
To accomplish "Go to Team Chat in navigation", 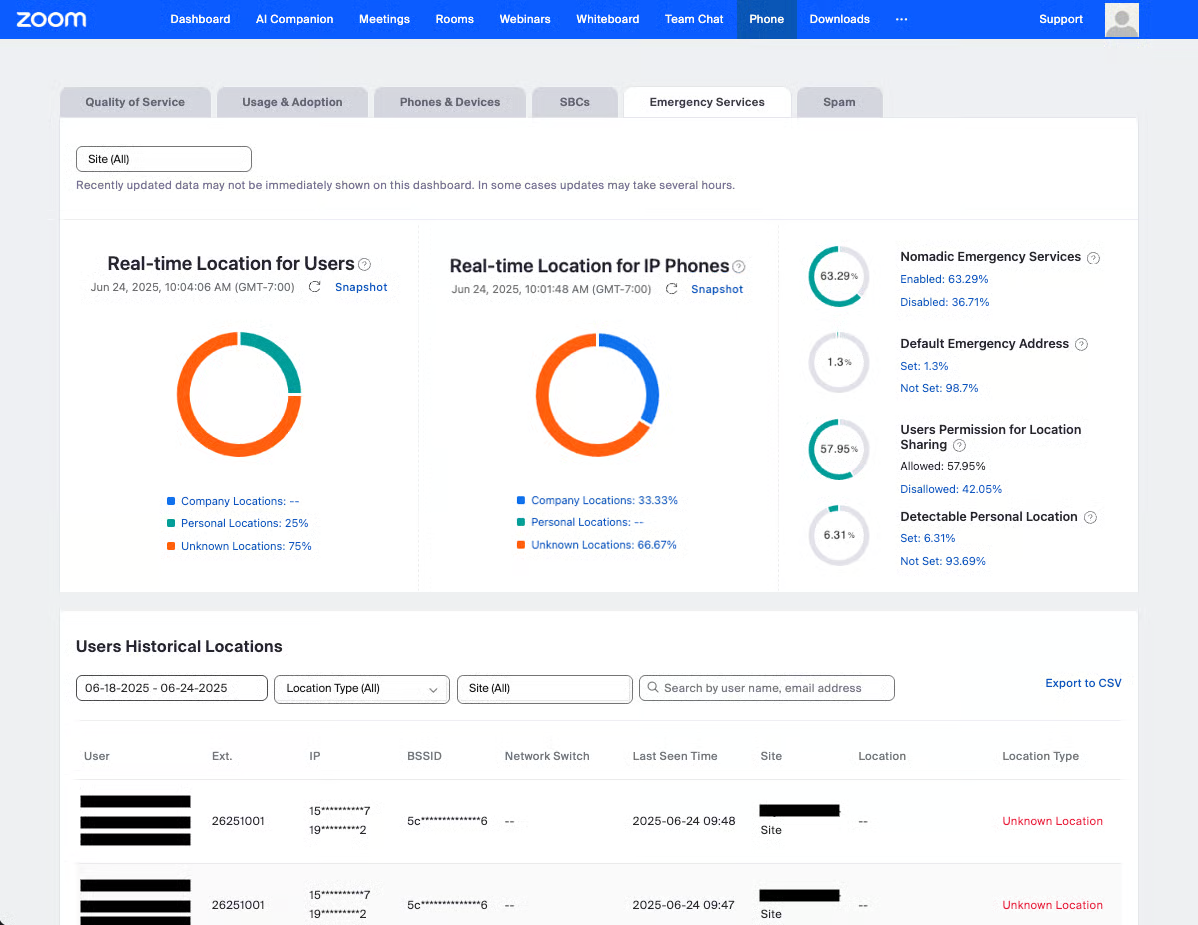I will click(693, 19).
